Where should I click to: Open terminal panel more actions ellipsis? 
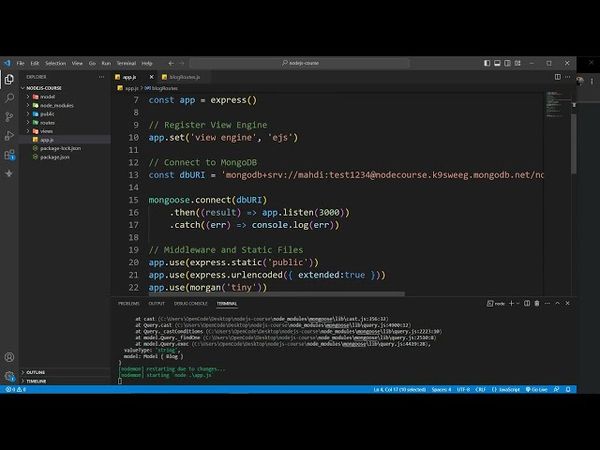(x=547, y=303)
